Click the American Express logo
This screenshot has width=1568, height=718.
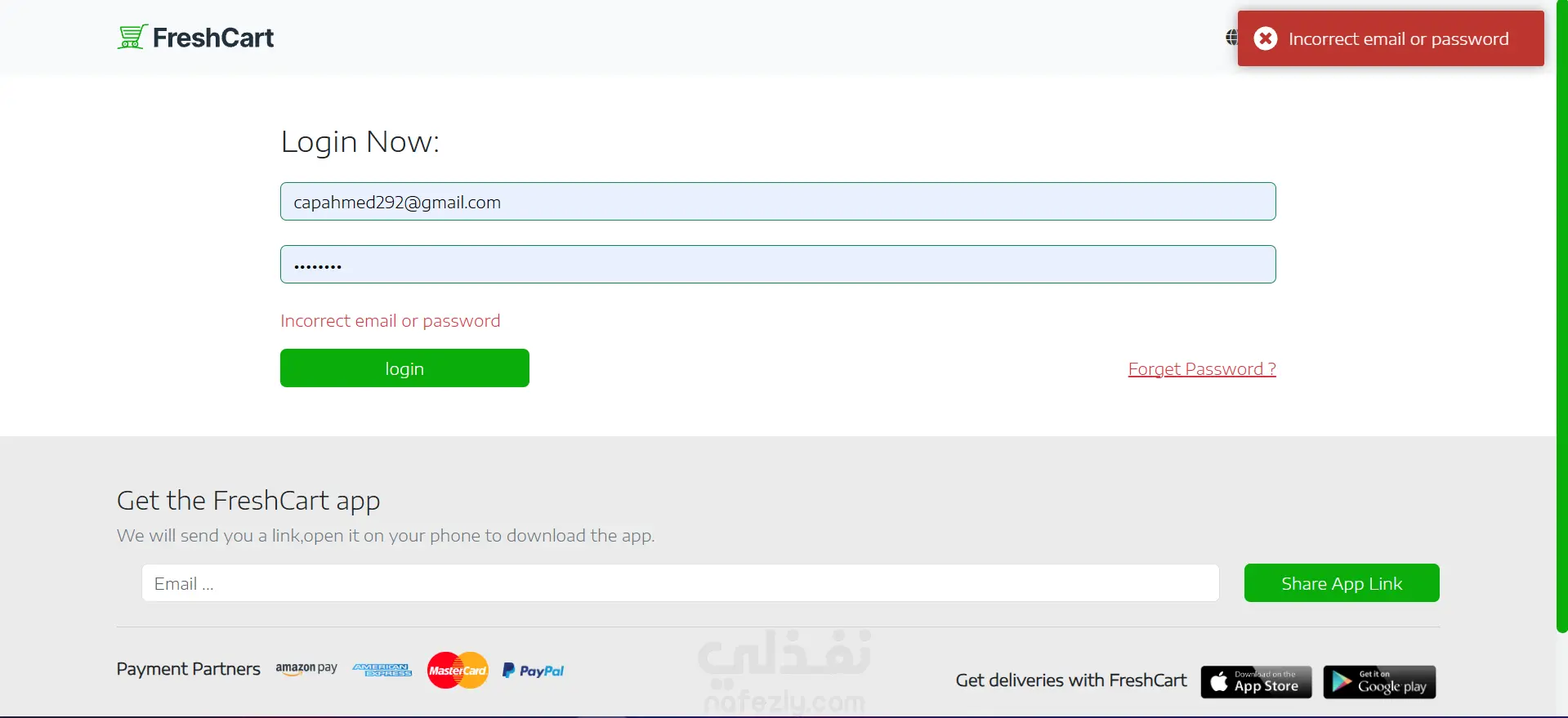click(x=382, y=670)
